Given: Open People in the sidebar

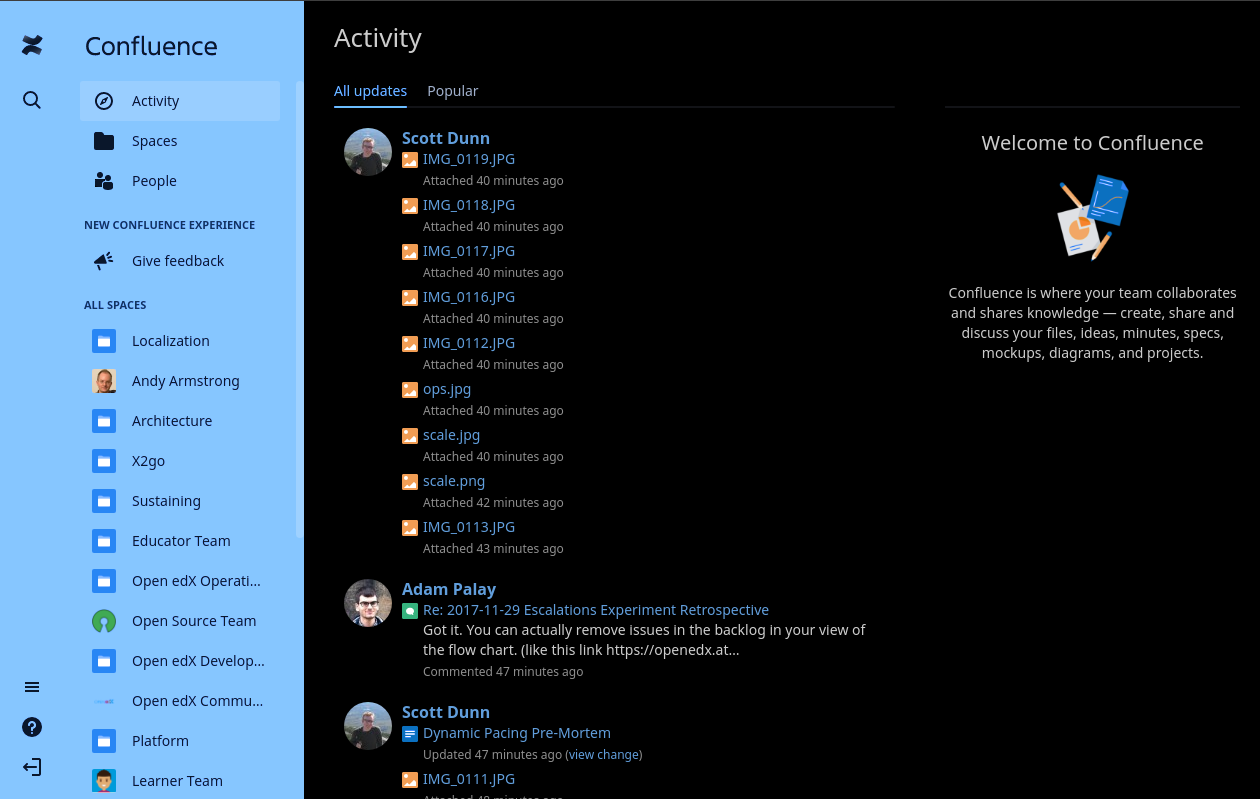Looking at the screenshot, I should 180,181.
